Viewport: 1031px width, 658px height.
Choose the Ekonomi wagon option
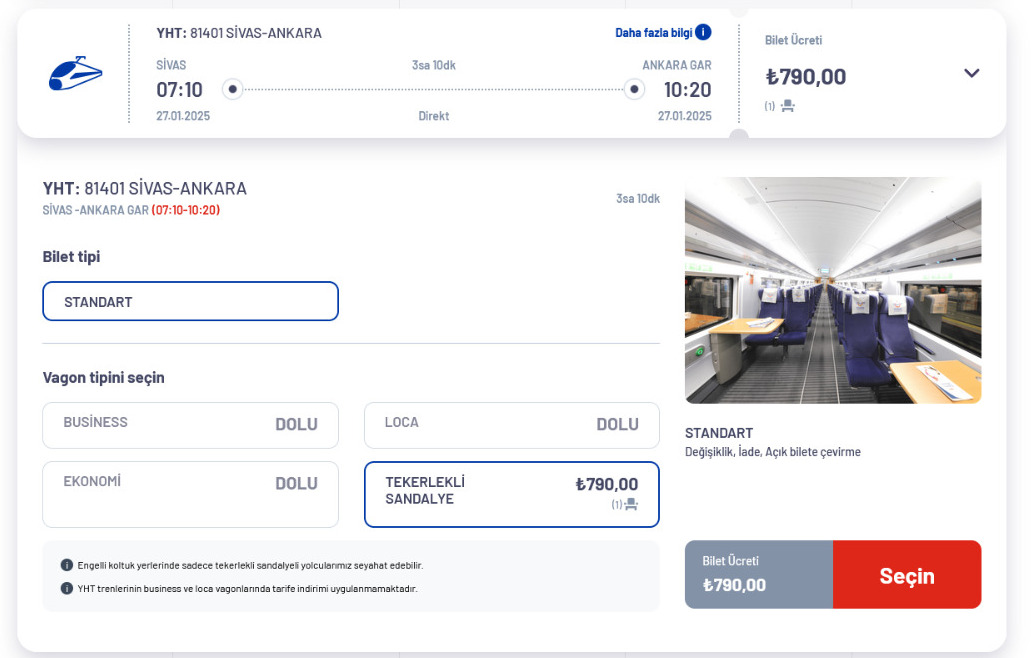coord(190,494)
